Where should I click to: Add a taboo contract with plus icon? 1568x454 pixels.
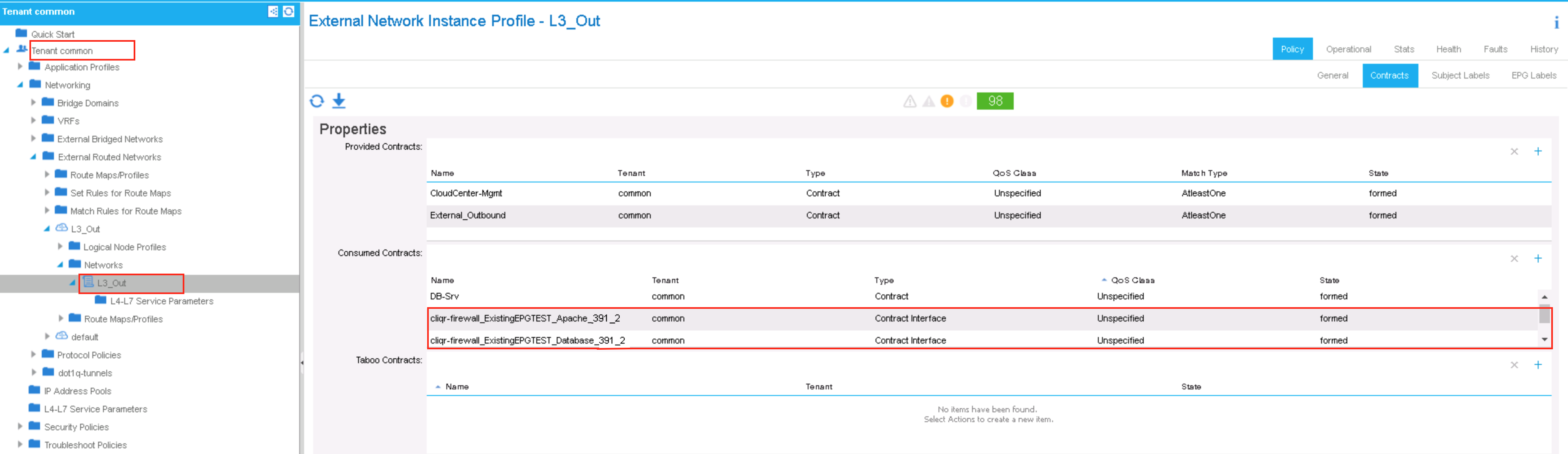pyautogui.click(x=1538, y=364)
